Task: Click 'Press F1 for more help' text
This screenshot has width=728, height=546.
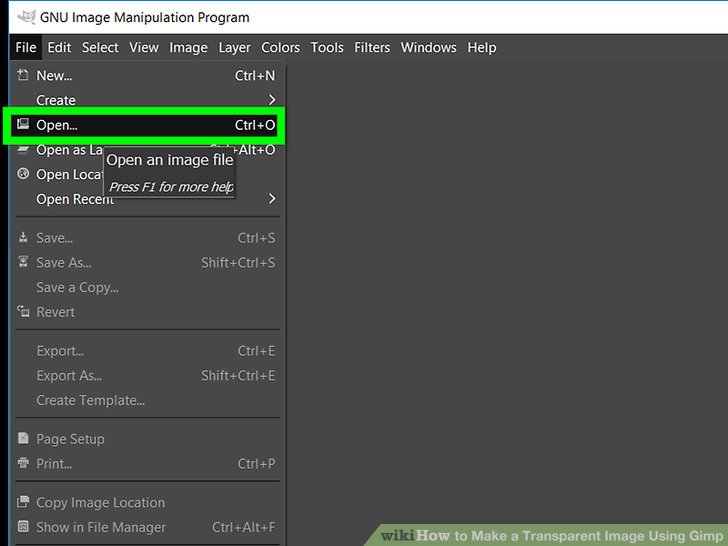Action: (171, 187)
